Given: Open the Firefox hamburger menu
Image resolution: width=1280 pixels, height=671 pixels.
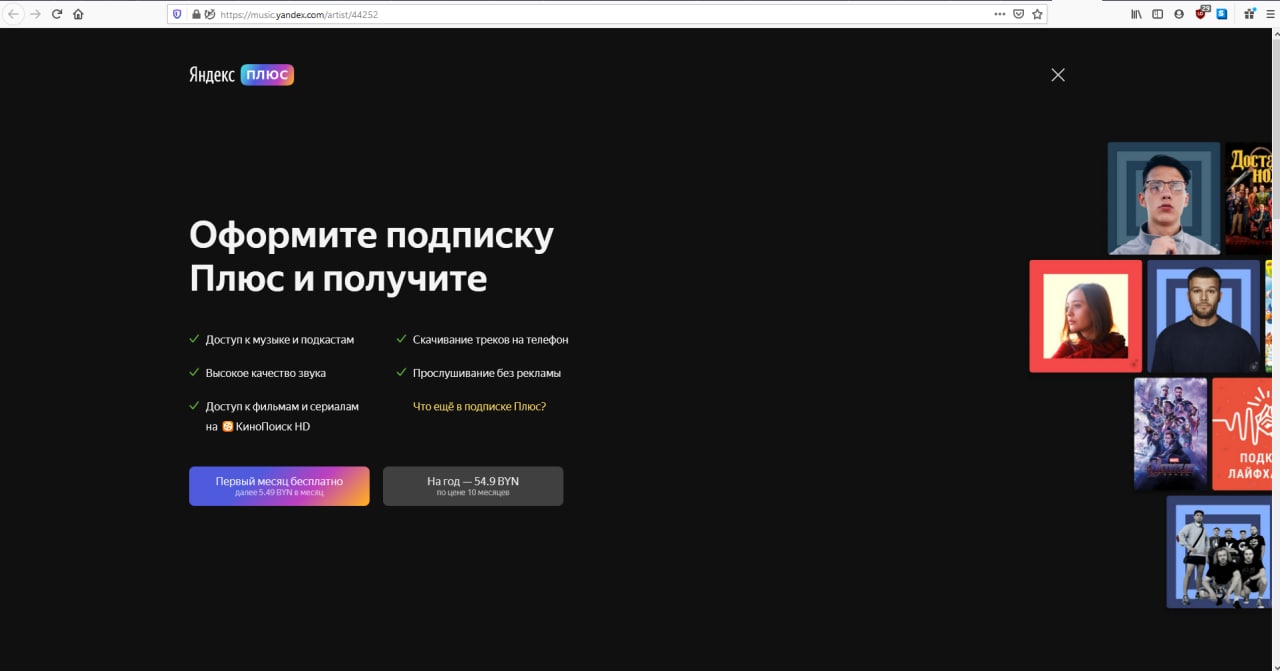Looking at the screenshot, I should tap(1271, 14).
